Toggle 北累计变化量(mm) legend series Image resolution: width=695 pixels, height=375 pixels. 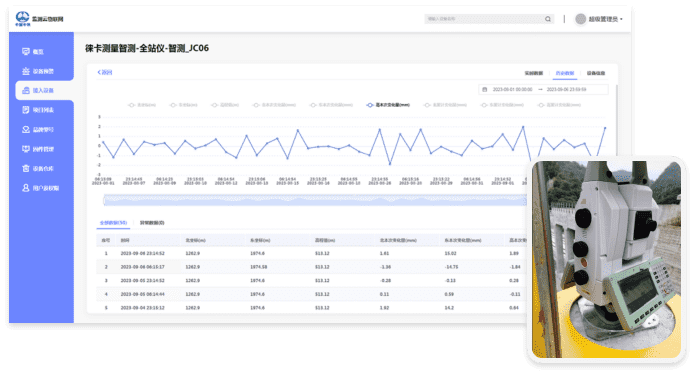[x=445, y=105]
